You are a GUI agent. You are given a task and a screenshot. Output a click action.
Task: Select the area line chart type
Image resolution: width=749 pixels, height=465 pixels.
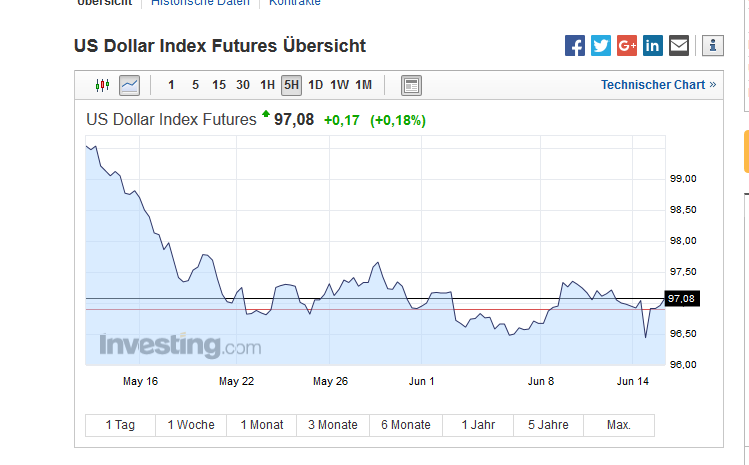[x=129, y=85]
